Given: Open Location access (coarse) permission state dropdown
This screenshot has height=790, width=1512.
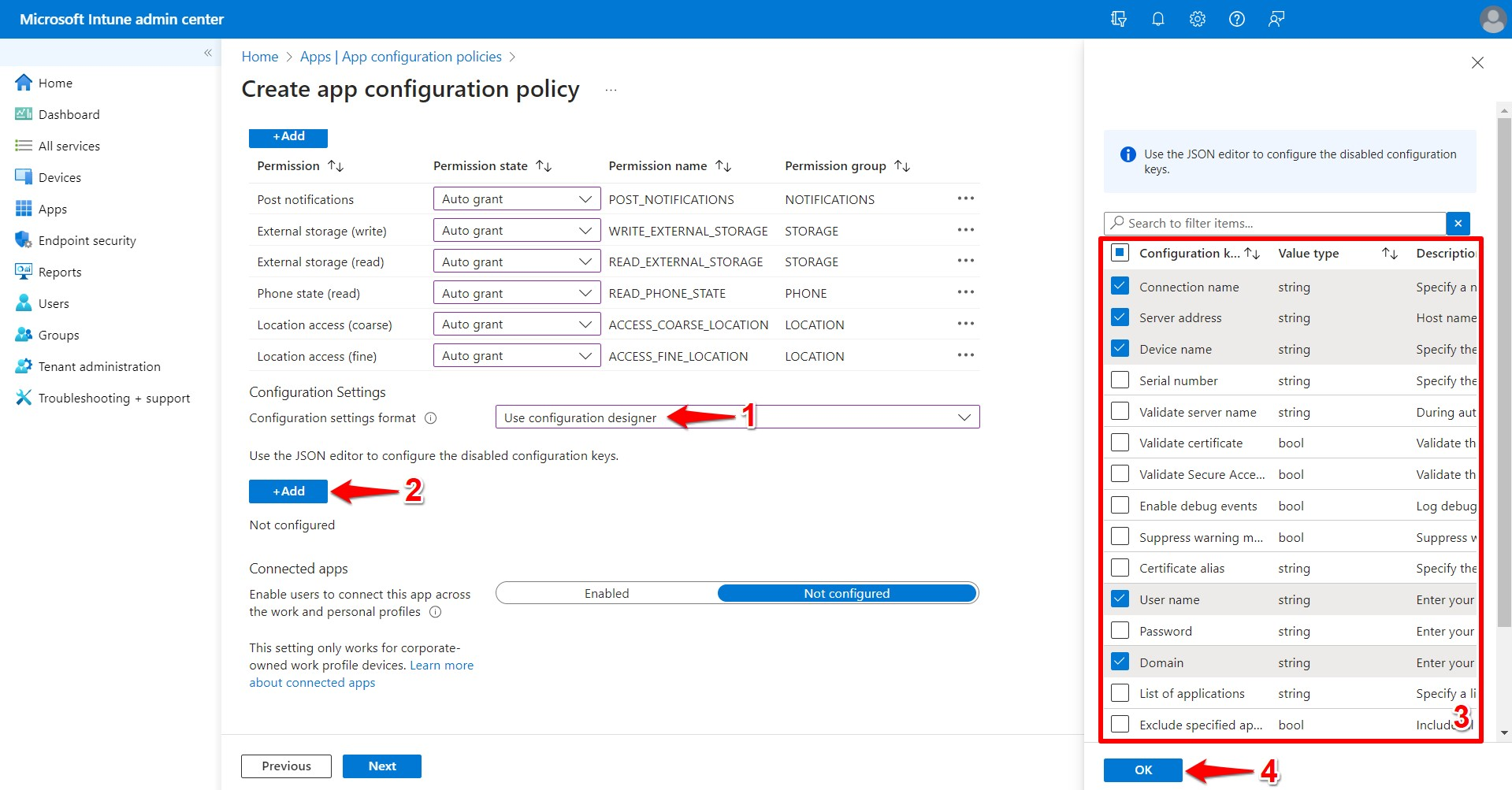Looking at the screenshot, I should (x=517, y=325).
